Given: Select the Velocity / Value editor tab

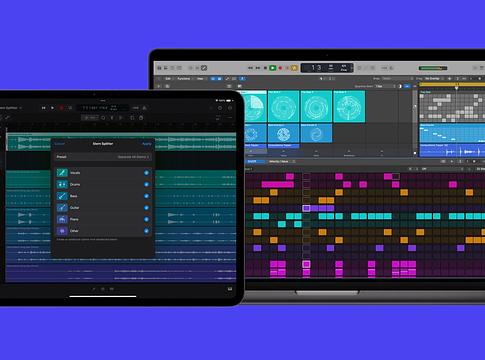Looking at the screenshot, I should [x=279, y=161].
